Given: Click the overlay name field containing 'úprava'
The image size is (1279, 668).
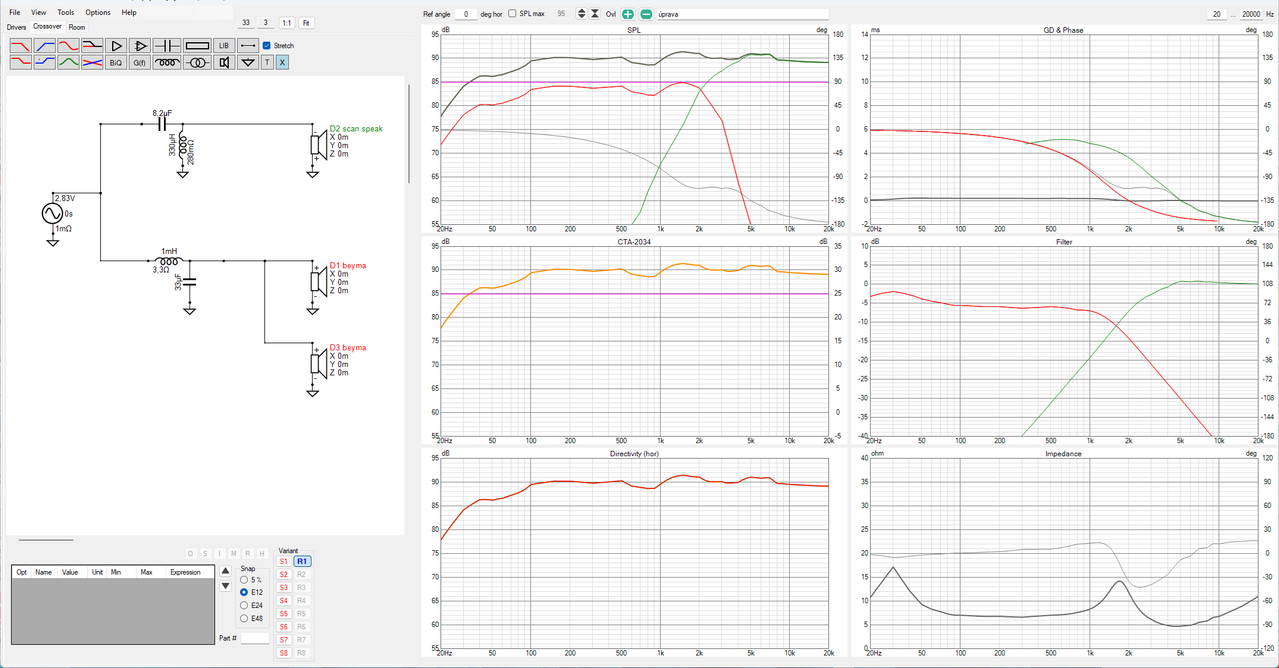Looking at the screenshot, I should pos(742,14).
